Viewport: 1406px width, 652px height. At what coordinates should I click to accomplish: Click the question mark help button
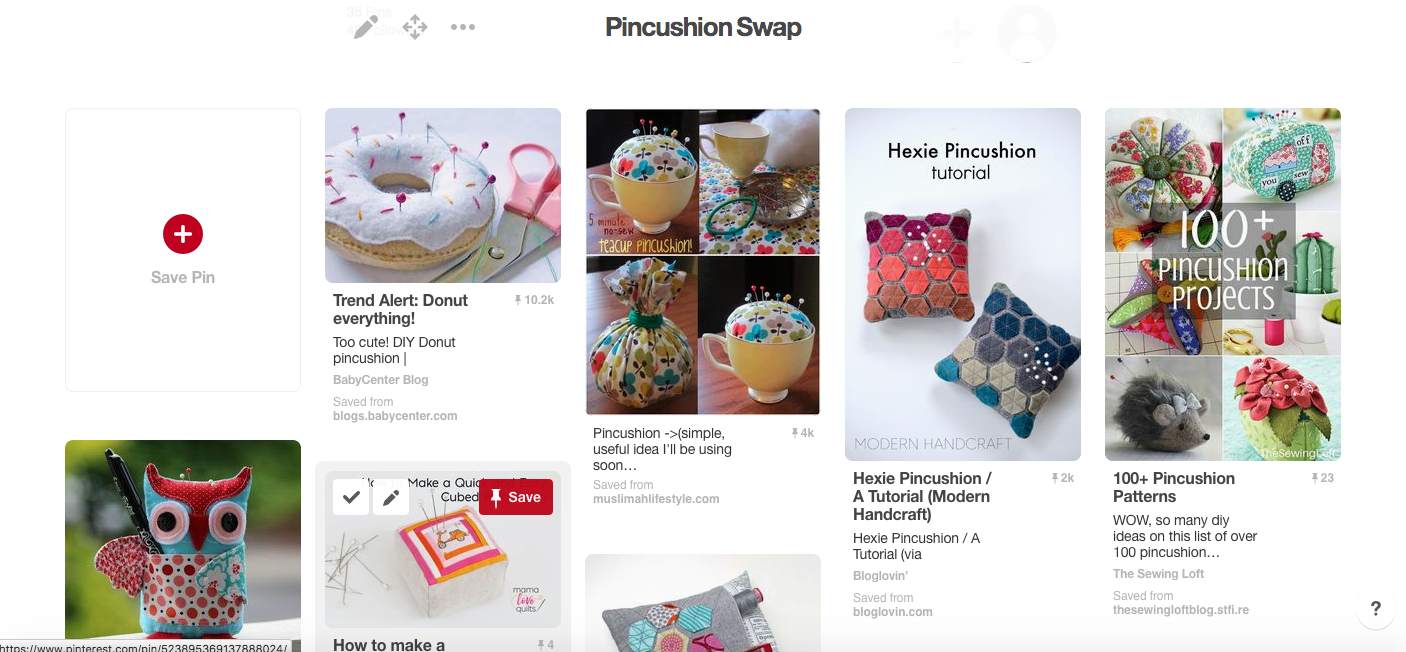pos(1376,608)
